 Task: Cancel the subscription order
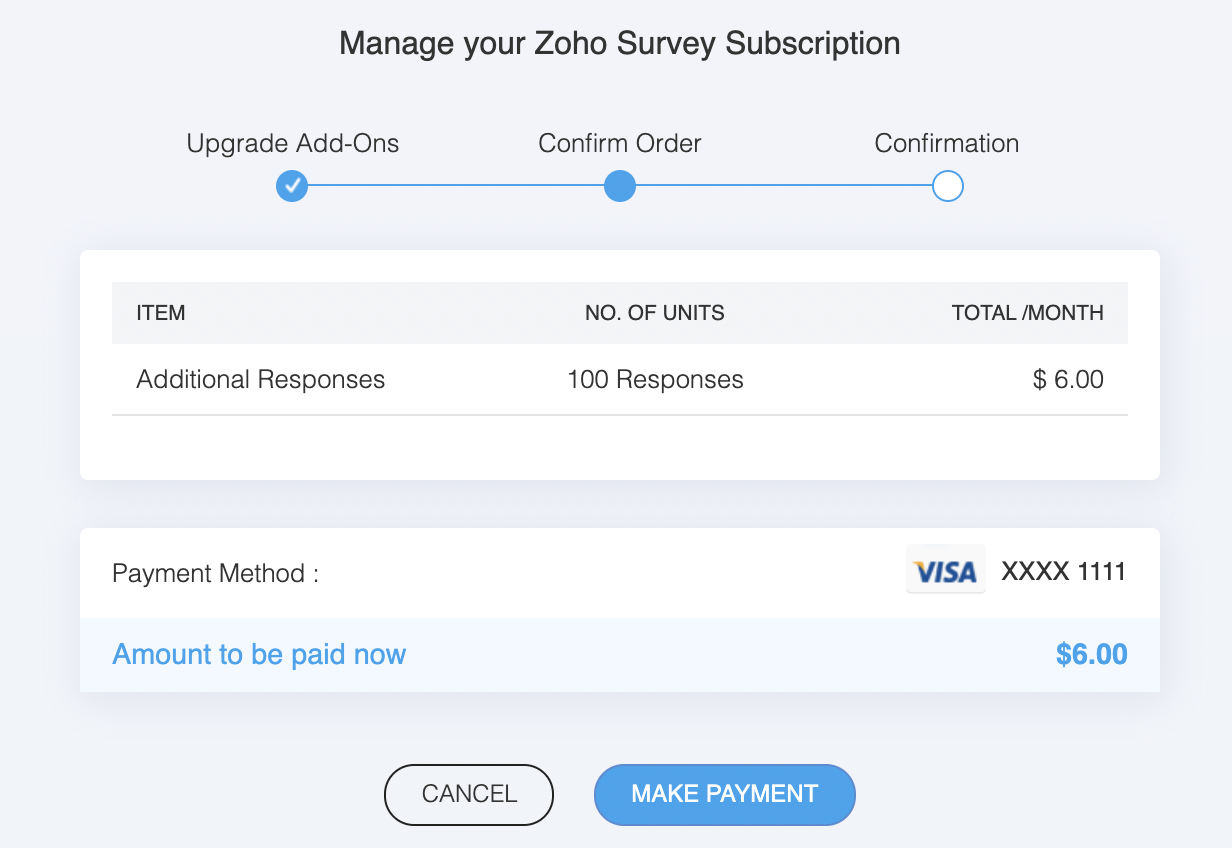coord(469,794)
